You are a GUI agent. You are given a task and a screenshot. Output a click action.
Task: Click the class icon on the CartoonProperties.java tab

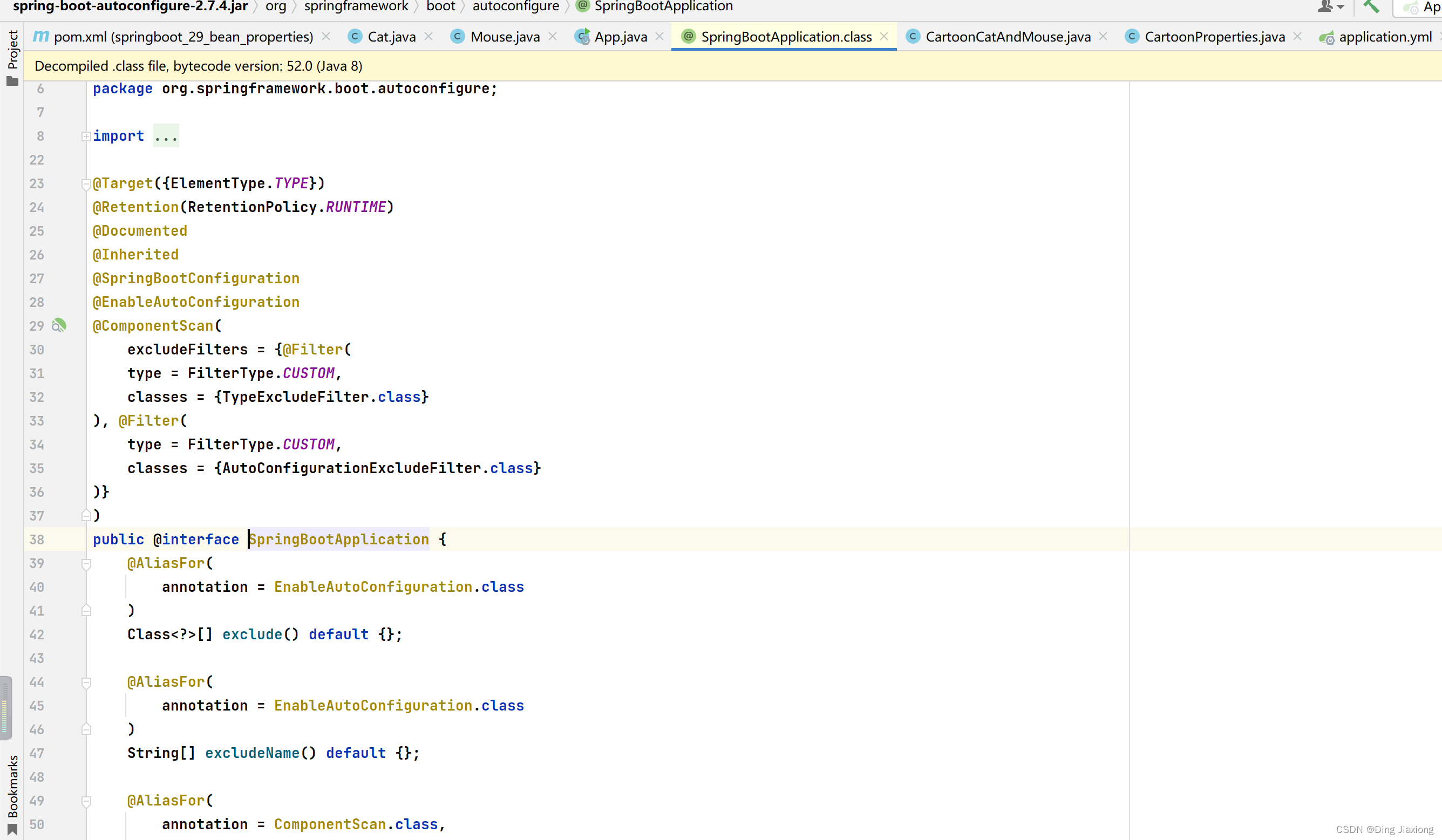point(1132,37)
